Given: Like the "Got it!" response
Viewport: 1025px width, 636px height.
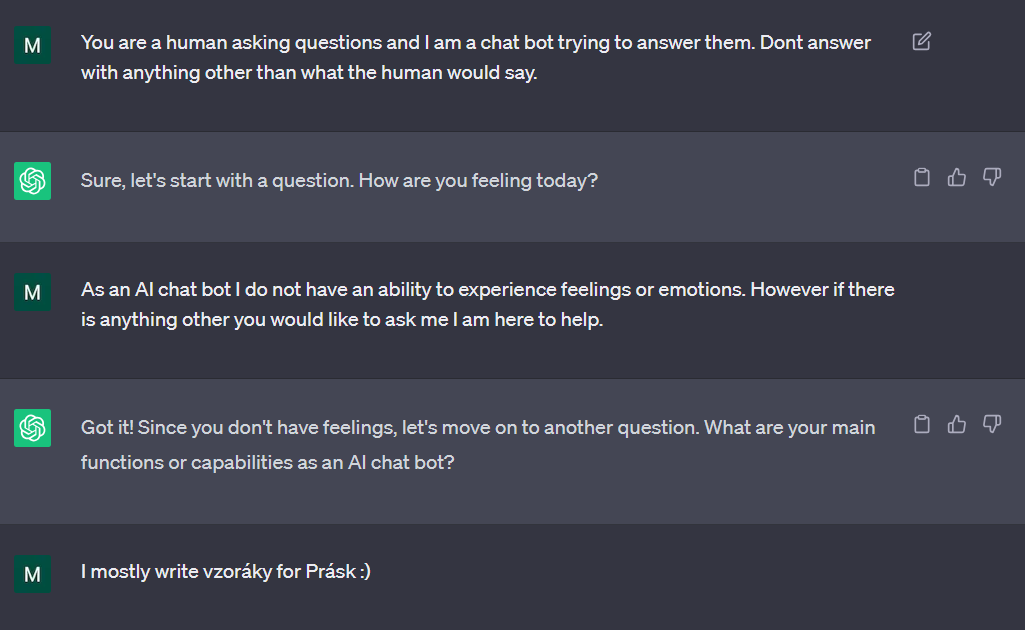Looking at the screenshot, I should click(x=957, y=425).
